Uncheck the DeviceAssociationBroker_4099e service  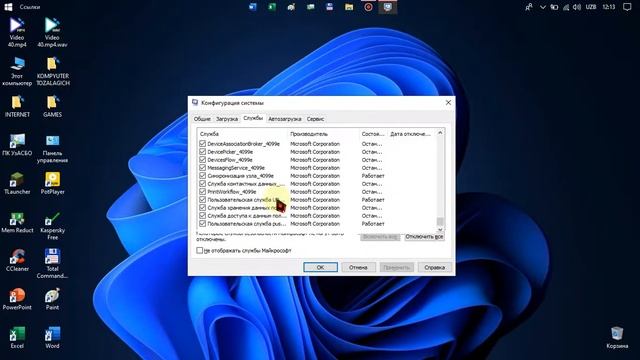point(202,144)
